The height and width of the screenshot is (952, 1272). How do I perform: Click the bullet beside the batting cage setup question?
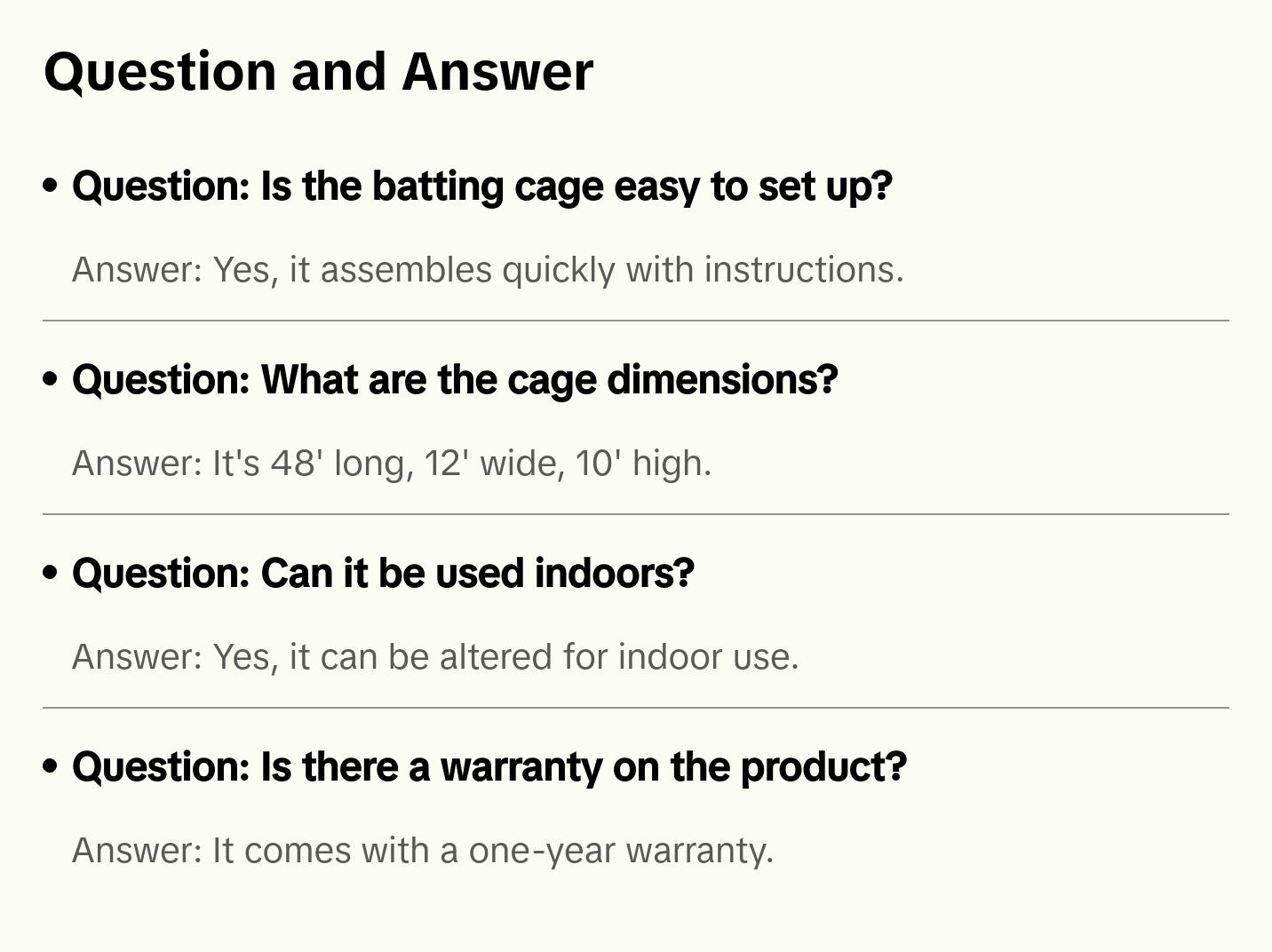[x=51, y=186]
